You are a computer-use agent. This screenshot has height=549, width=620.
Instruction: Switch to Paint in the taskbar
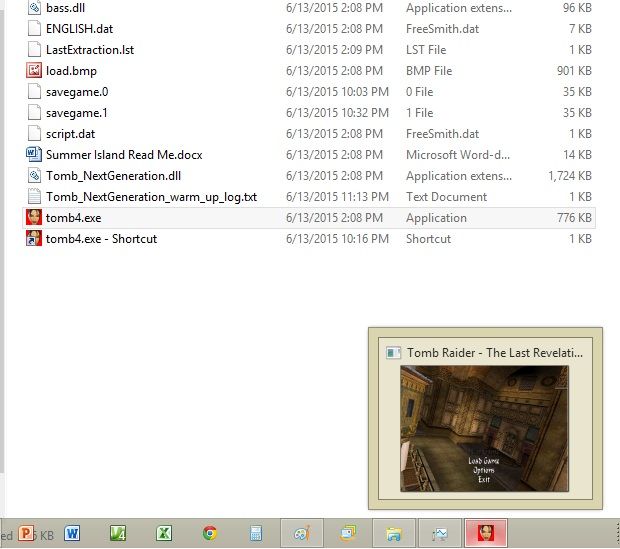coord(302,534)
